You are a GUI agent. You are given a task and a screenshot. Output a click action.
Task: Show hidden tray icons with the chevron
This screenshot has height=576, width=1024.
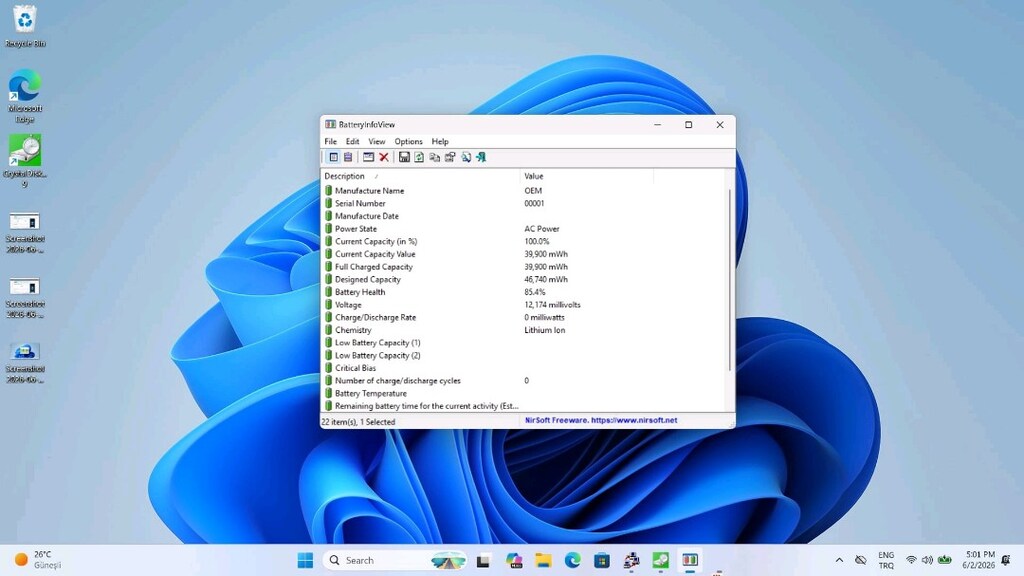click(839, 560)
